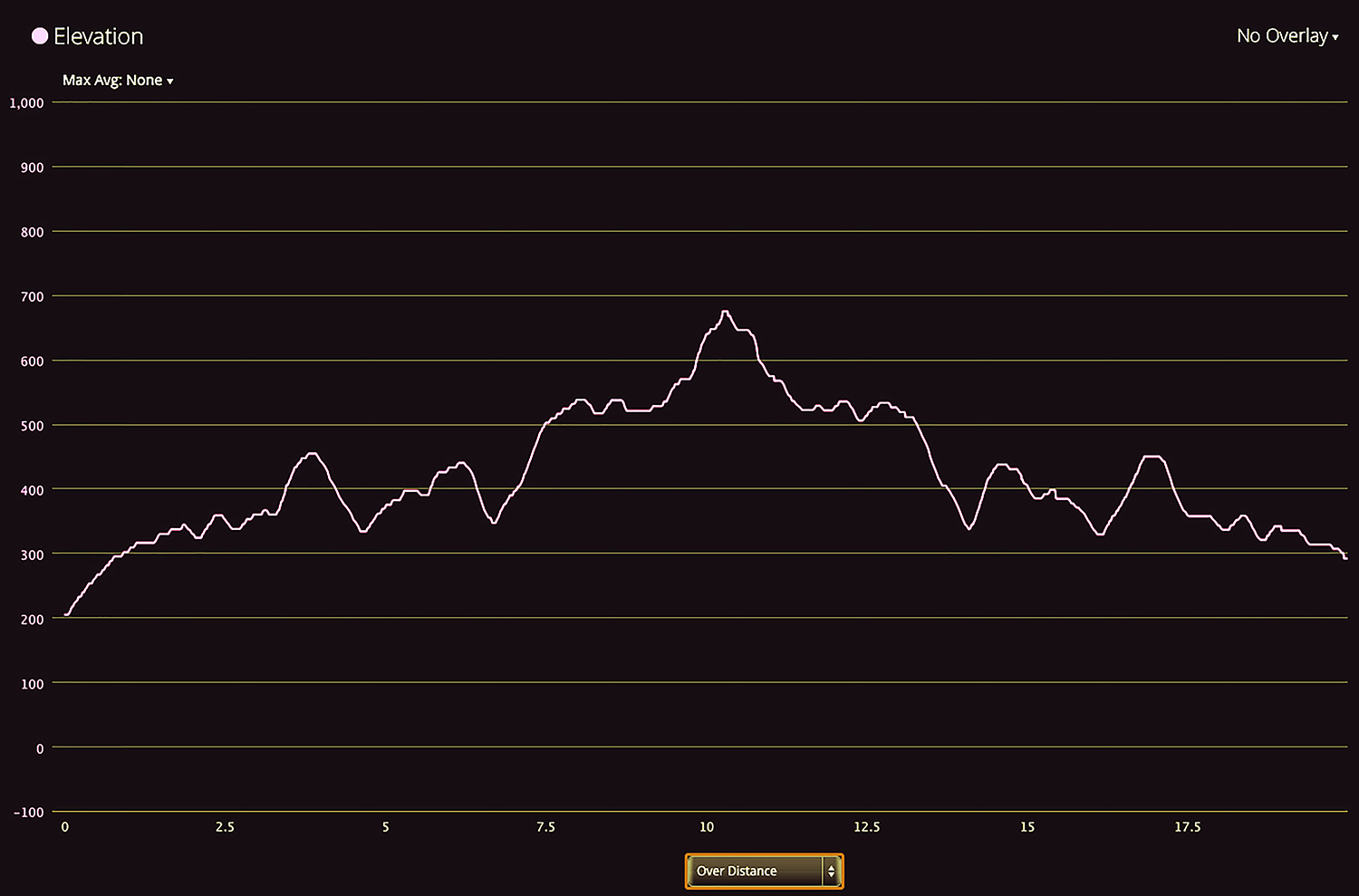The height and width of the screenshot is (896, 1359).
Task: Click the 2.5 distance axis label
Action: point(225,827)
